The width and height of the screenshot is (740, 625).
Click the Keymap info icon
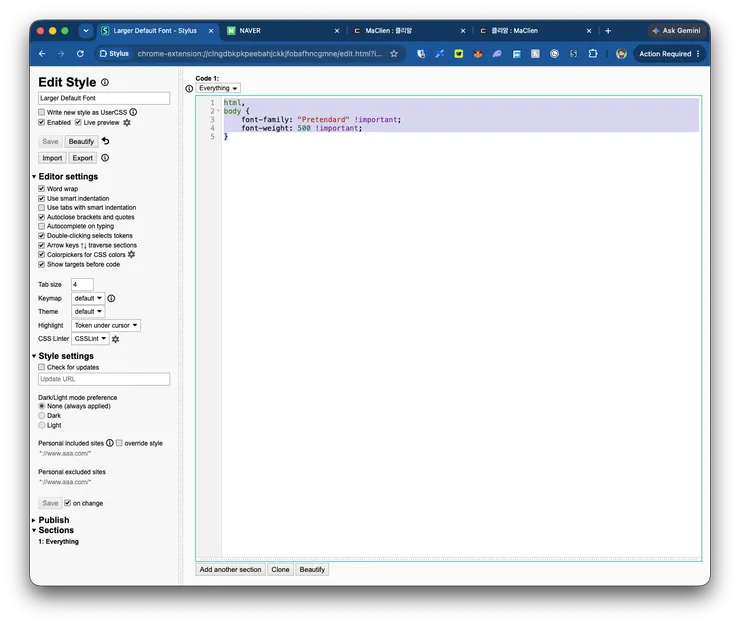111,298
